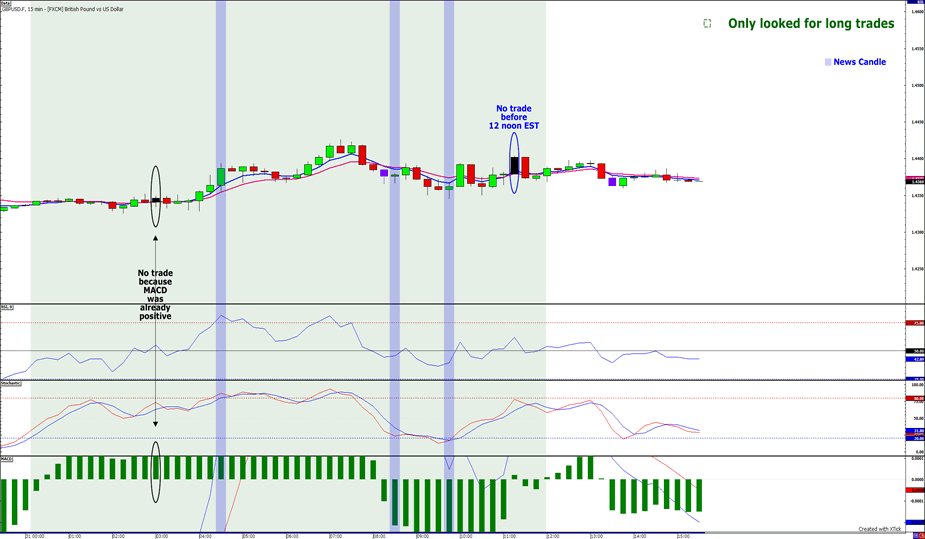This screenshot has height=539, width=925.
Task: Select the Data panel label
Action: pyautogui.click(x=5, y=3)
